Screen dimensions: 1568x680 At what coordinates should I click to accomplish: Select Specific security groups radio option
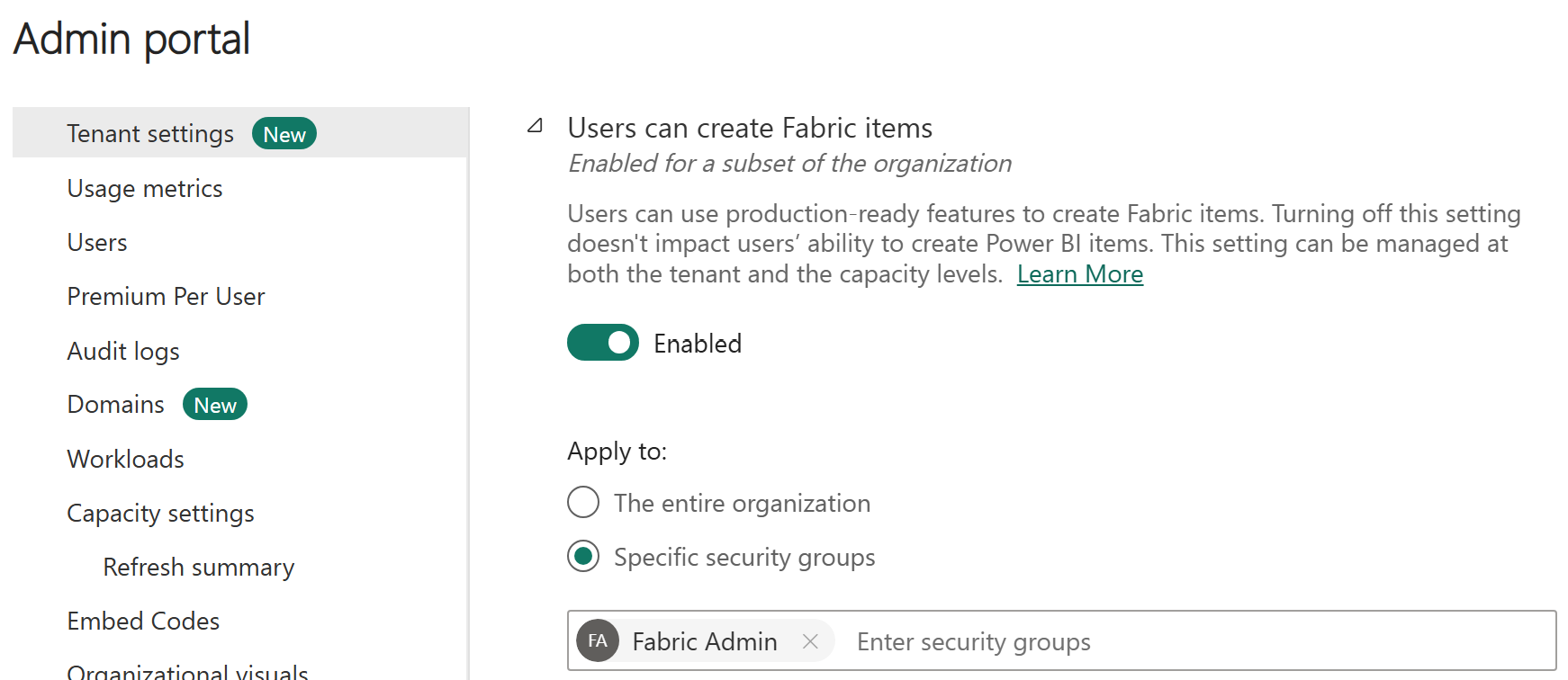click(x=583, y=557)
